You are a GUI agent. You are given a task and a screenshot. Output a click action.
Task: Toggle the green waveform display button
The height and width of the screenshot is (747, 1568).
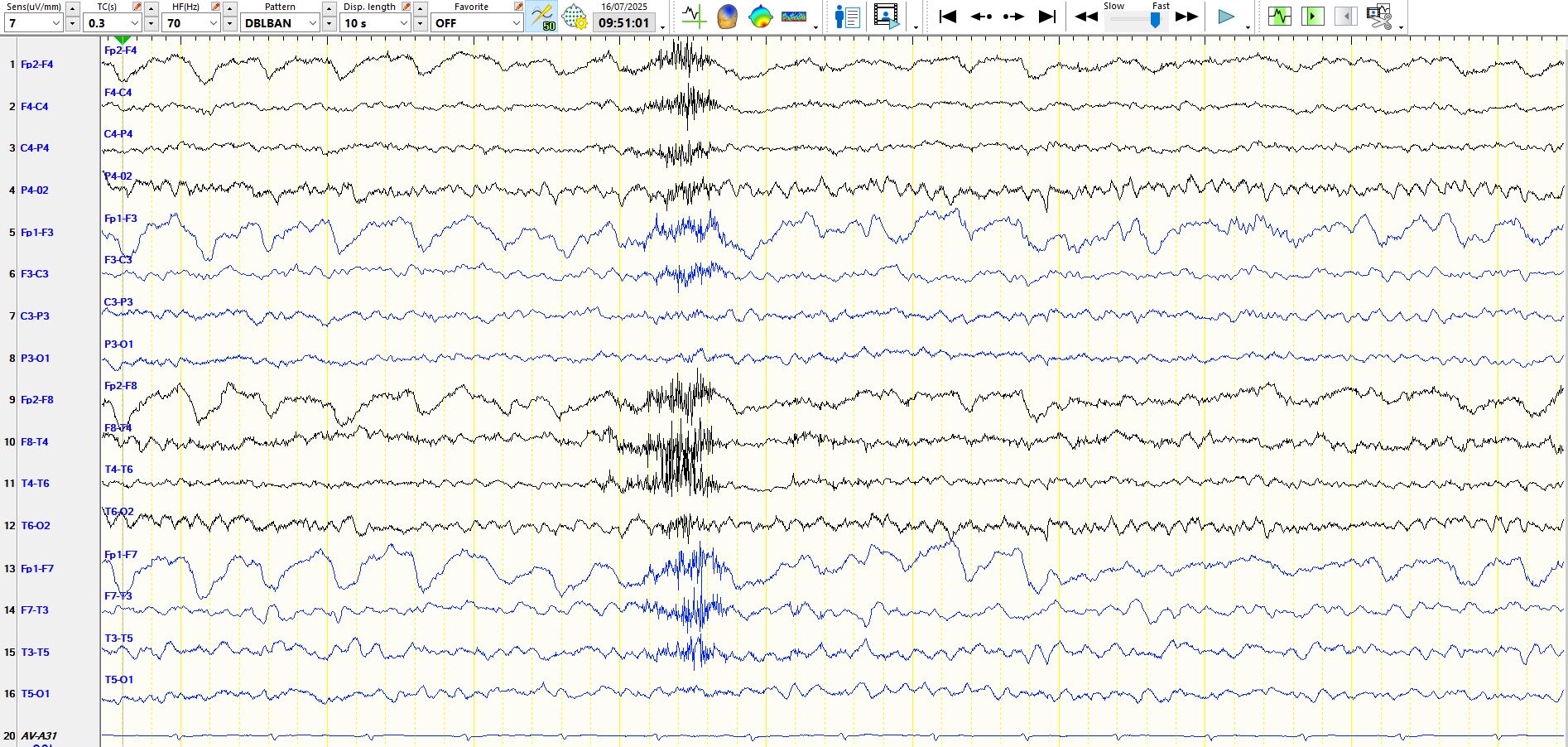click(x=1279, y=17)
